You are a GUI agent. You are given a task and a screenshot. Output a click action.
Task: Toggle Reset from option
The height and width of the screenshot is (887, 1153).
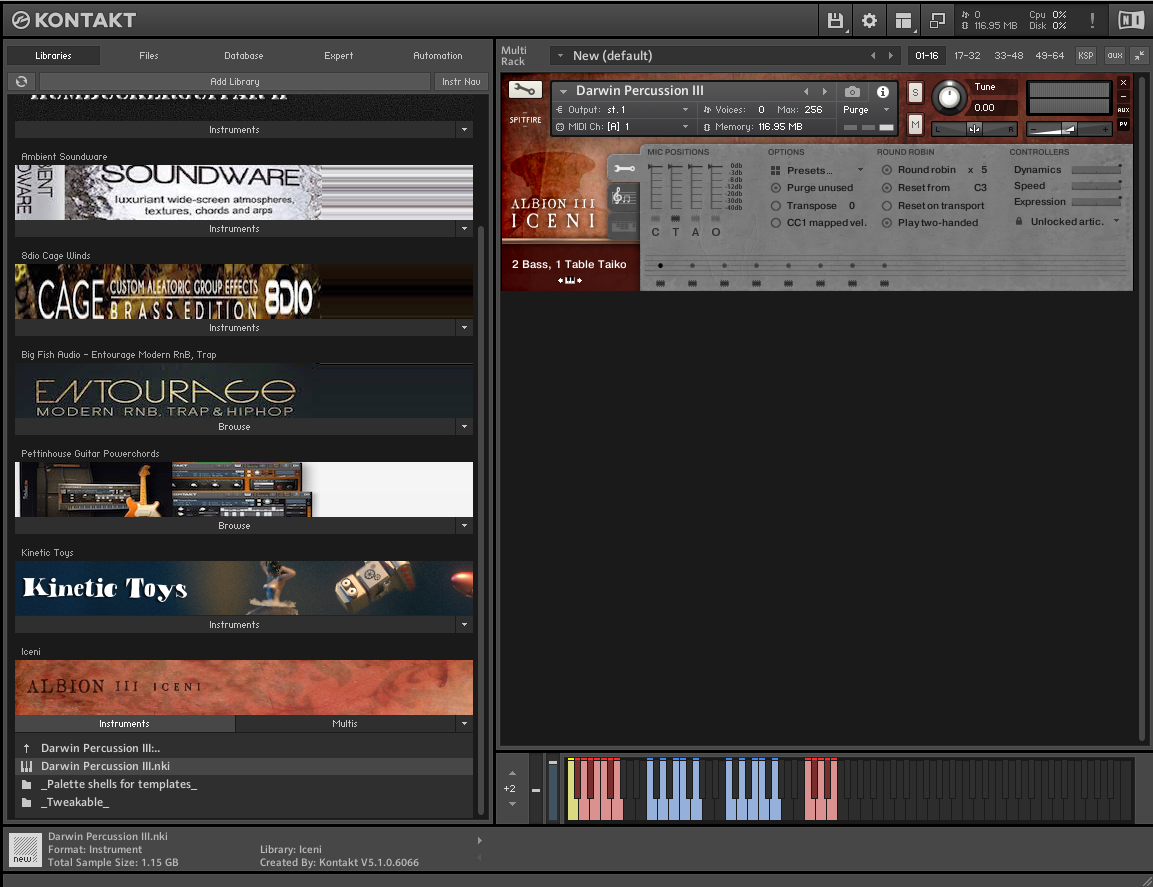[887, 188]
